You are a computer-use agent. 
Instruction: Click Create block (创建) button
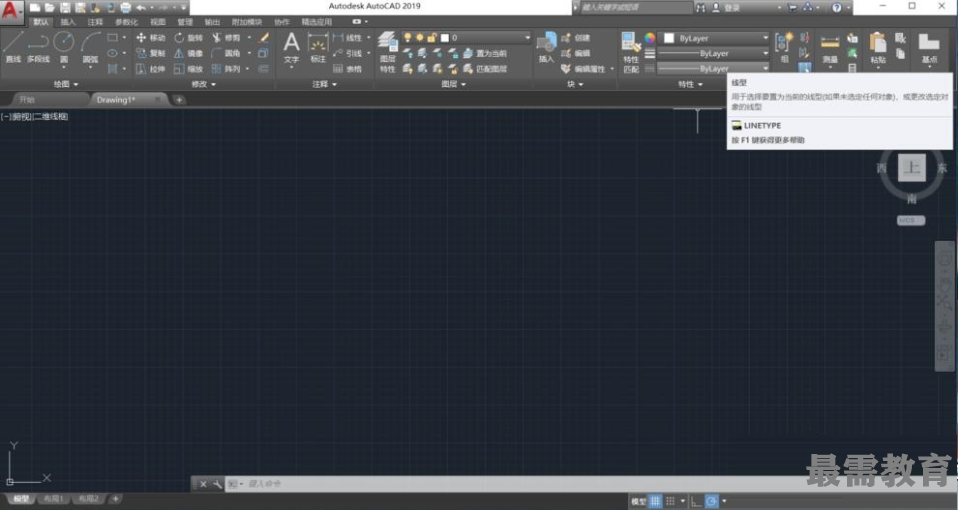[576, 37]
